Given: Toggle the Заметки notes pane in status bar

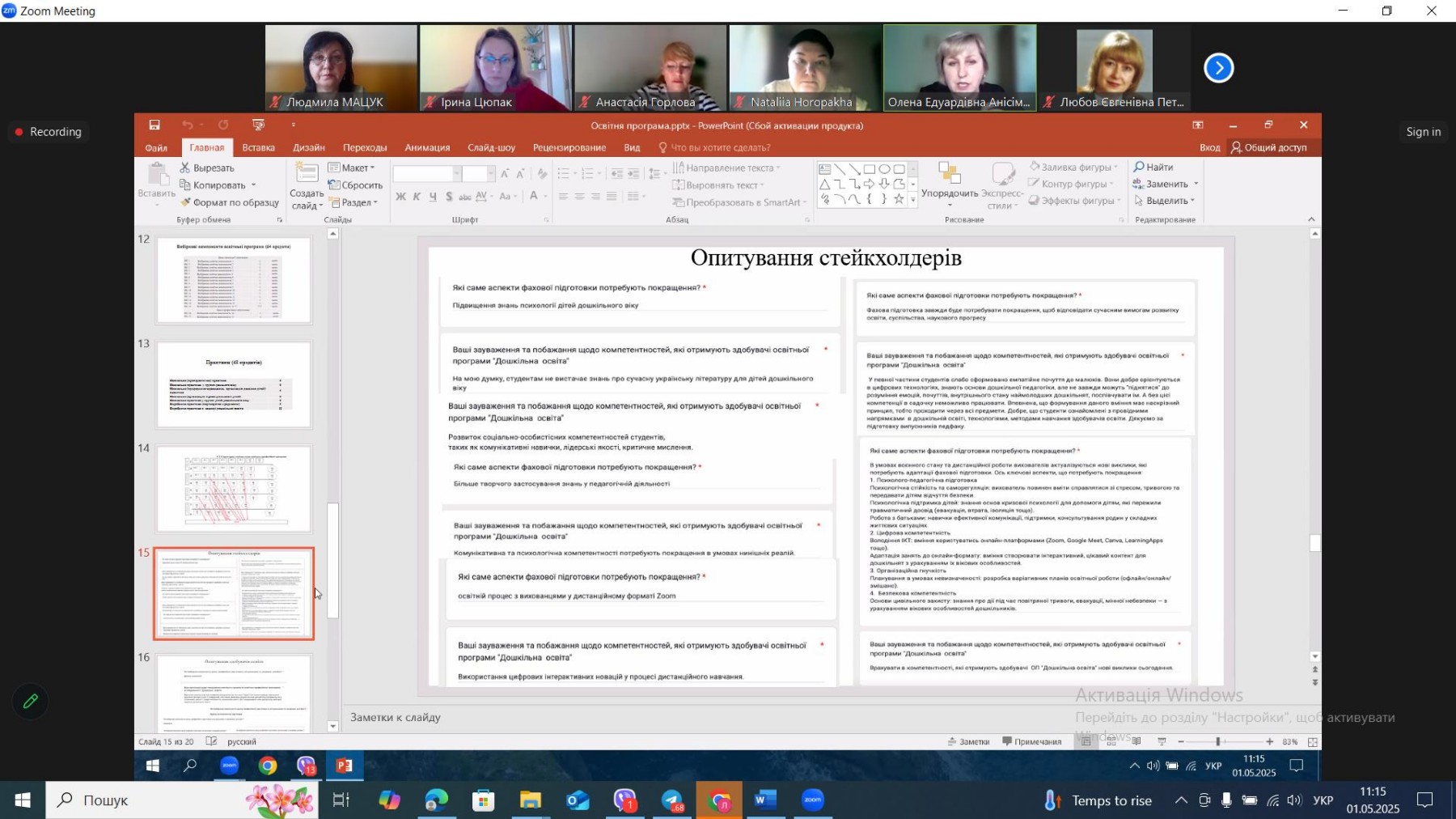Looking at the screenshot, I should tap(968, 741).
